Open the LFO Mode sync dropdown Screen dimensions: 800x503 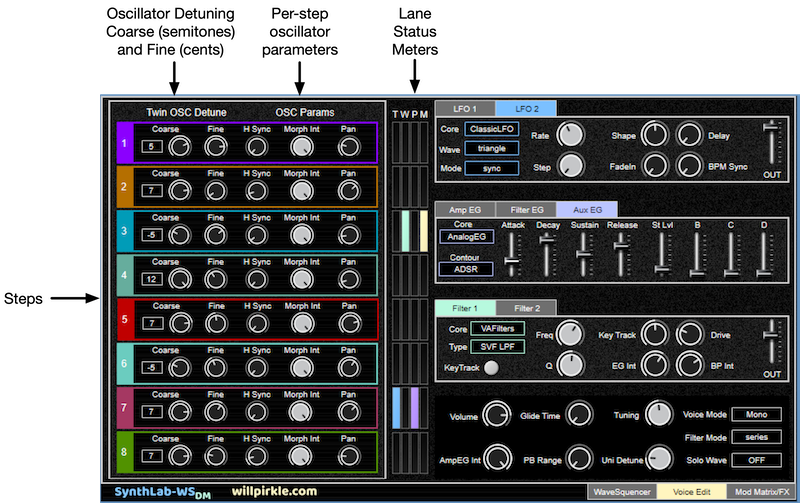pyautogui.click(x=492, y=168)
